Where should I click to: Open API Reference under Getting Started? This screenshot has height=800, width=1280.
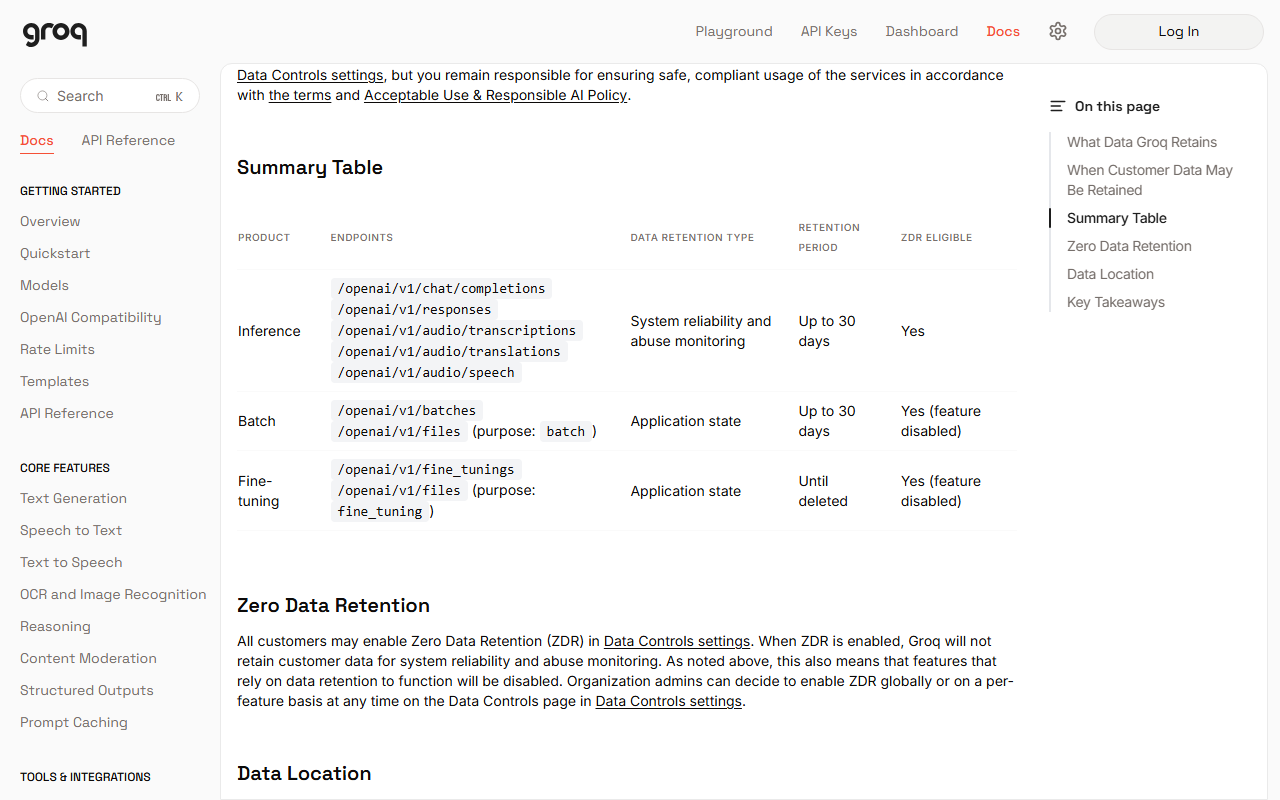point(67,413)
